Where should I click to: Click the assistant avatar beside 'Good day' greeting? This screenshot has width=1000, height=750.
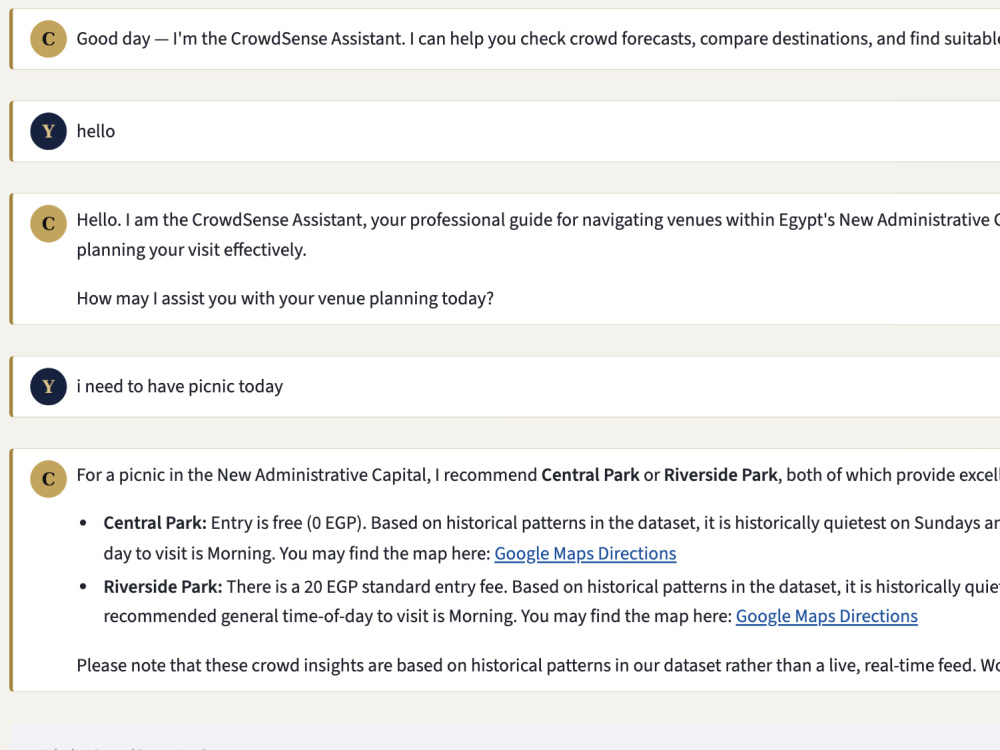click(48, 39)
